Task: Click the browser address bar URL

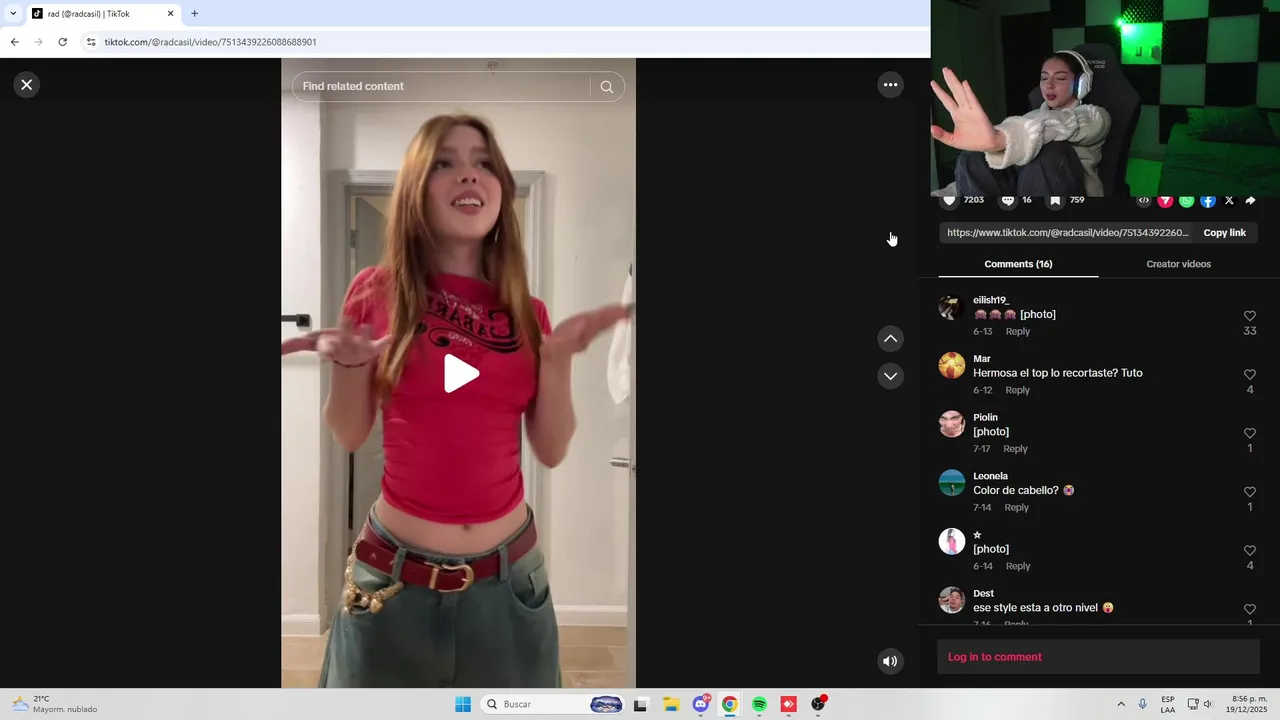Action: coord(210,42)
